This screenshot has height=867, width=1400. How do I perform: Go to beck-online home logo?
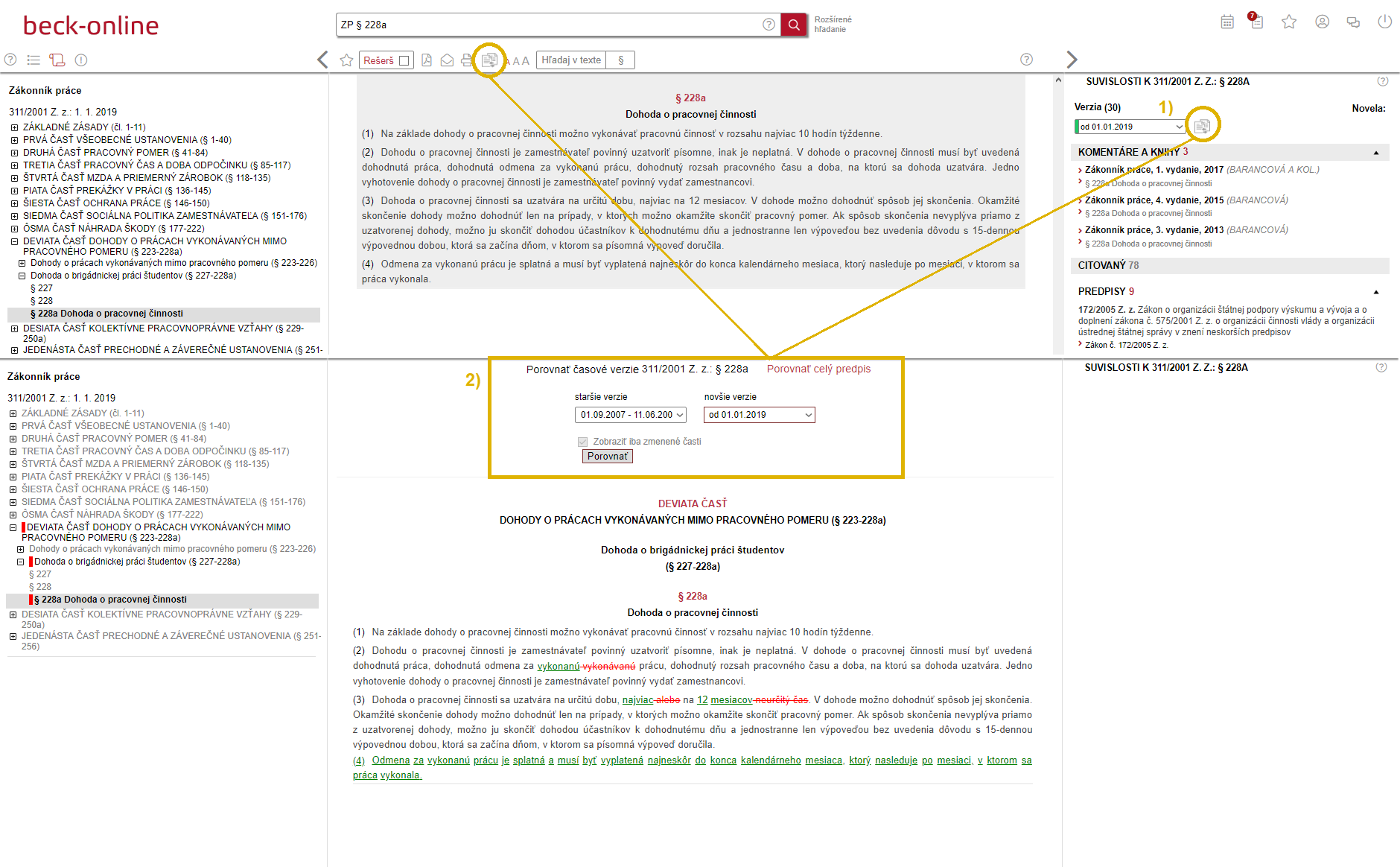(91, 25)
